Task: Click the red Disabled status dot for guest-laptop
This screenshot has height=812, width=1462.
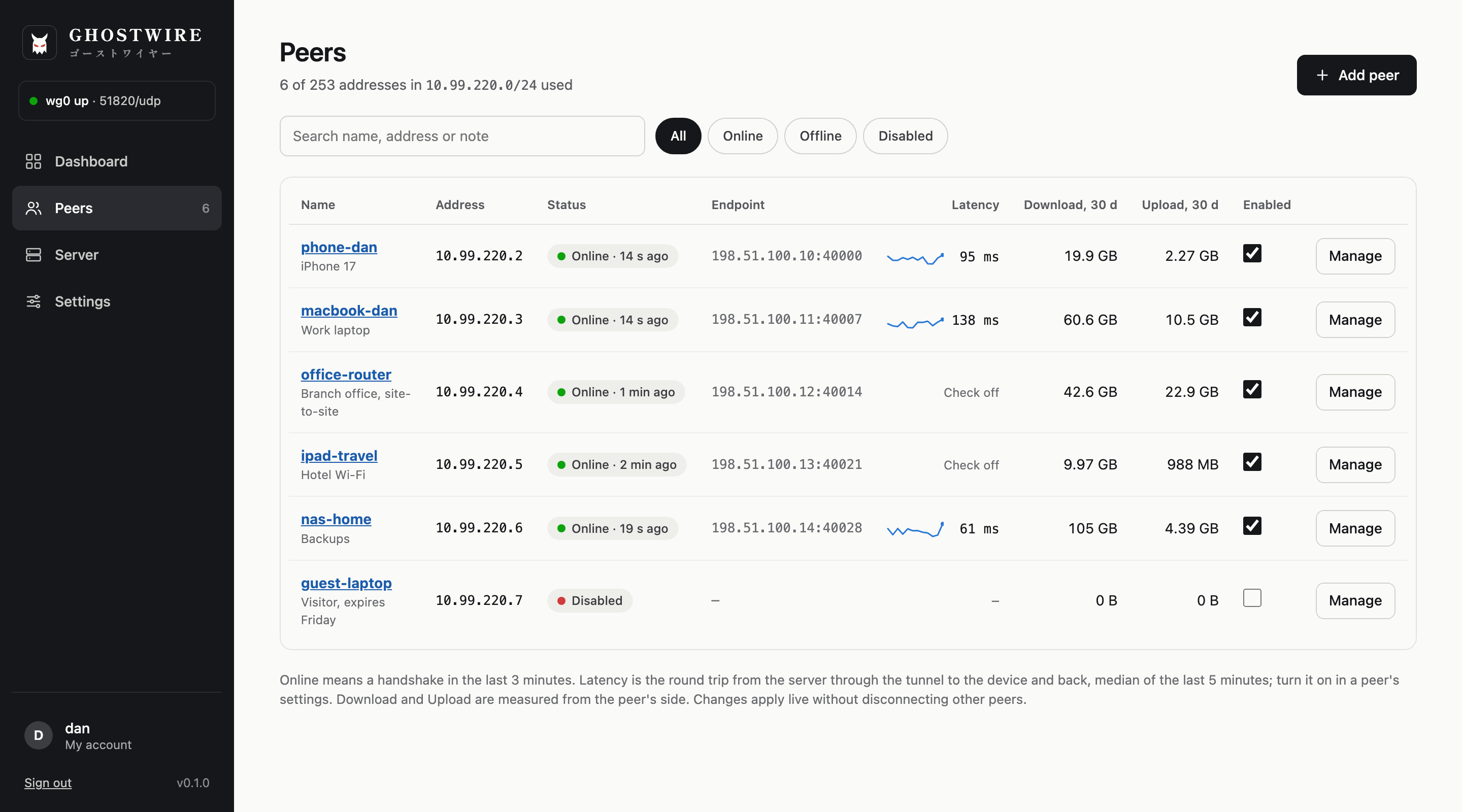Action: (561, 601)
